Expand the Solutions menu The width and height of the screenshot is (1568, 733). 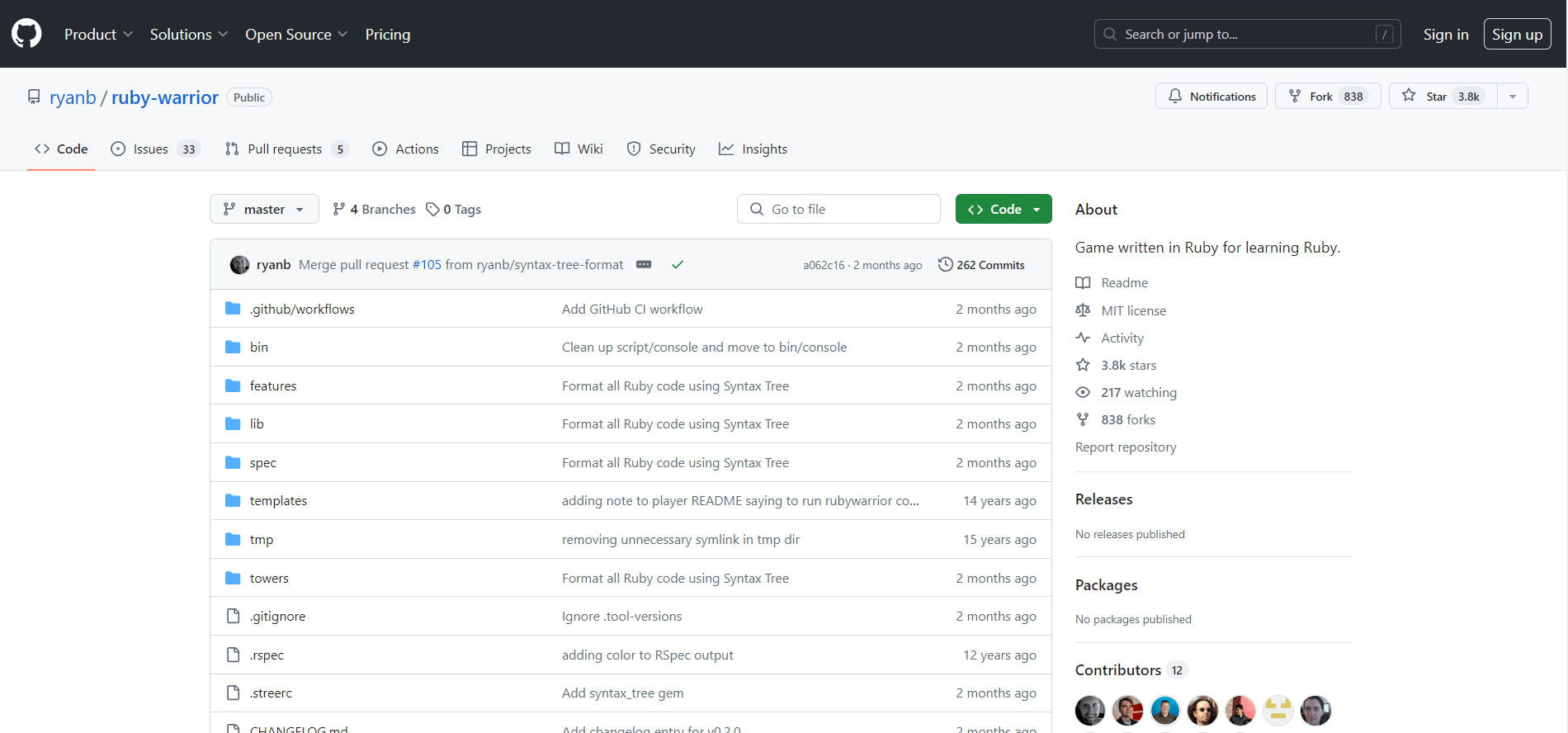point(188,34)
